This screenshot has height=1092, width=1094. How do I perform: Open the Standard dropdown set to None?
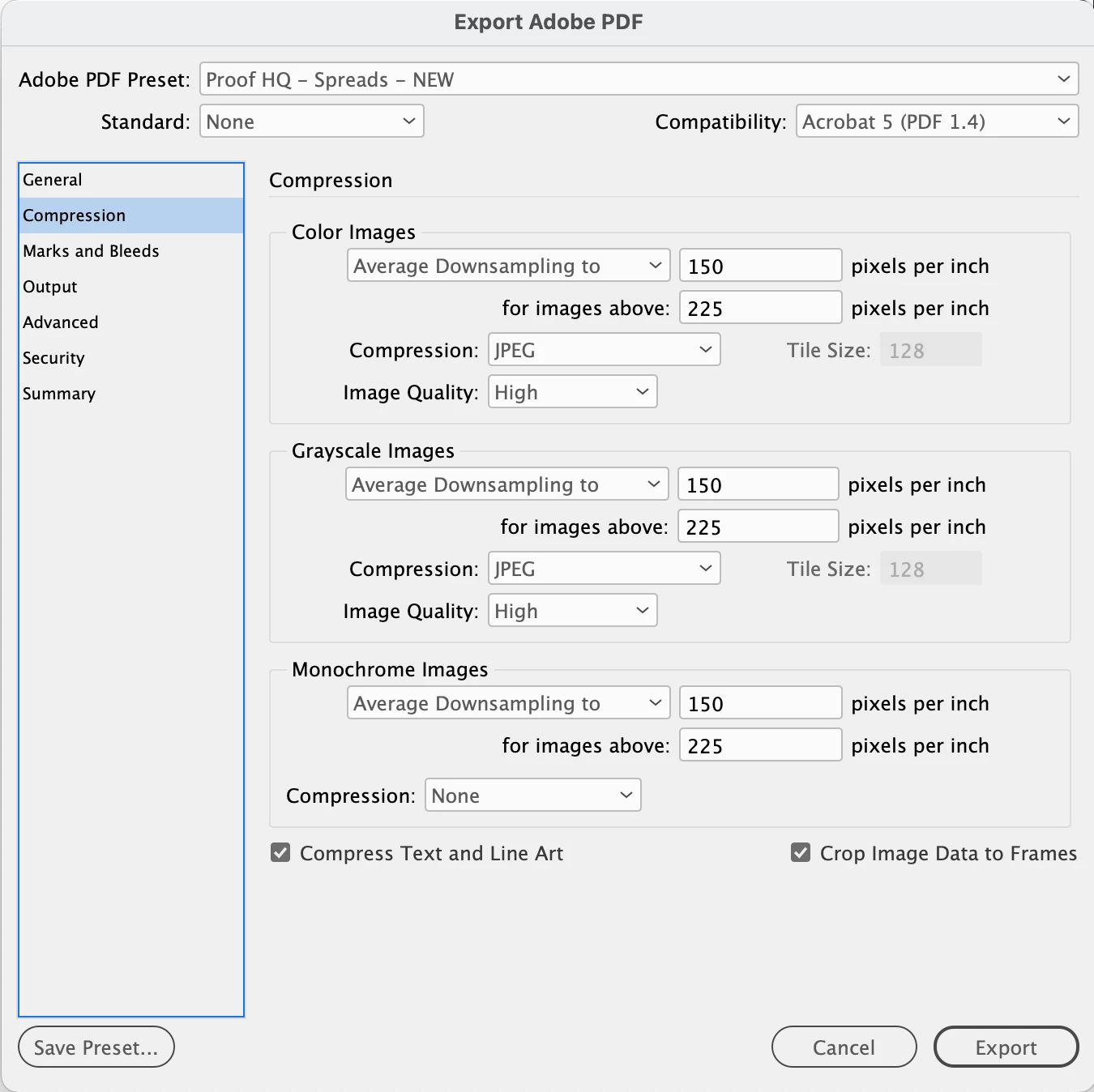click(x=312, y=122)
